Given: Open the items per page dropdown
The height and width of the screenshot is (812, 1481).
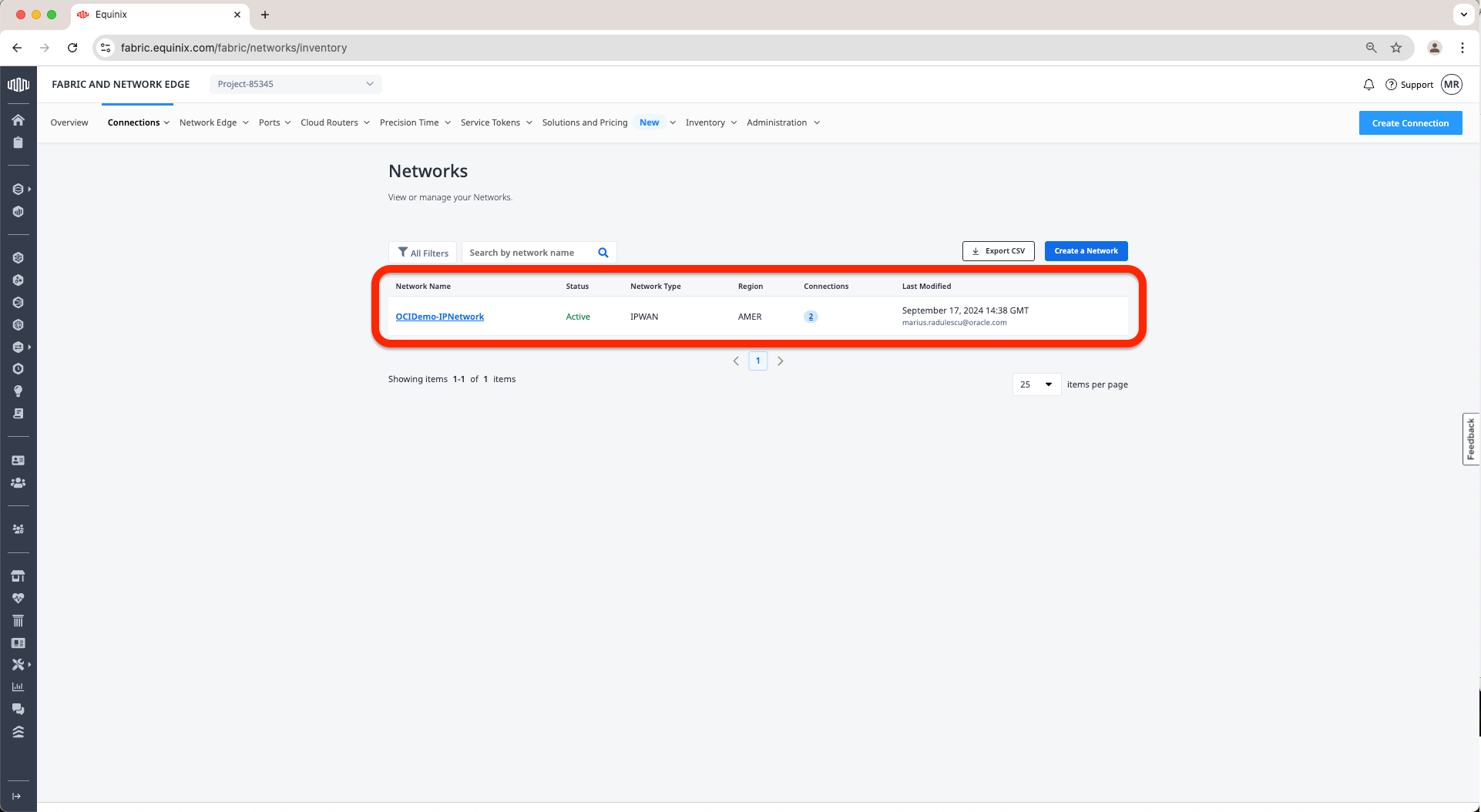Looking at the screenshot, I should [x=1036, y=384].
